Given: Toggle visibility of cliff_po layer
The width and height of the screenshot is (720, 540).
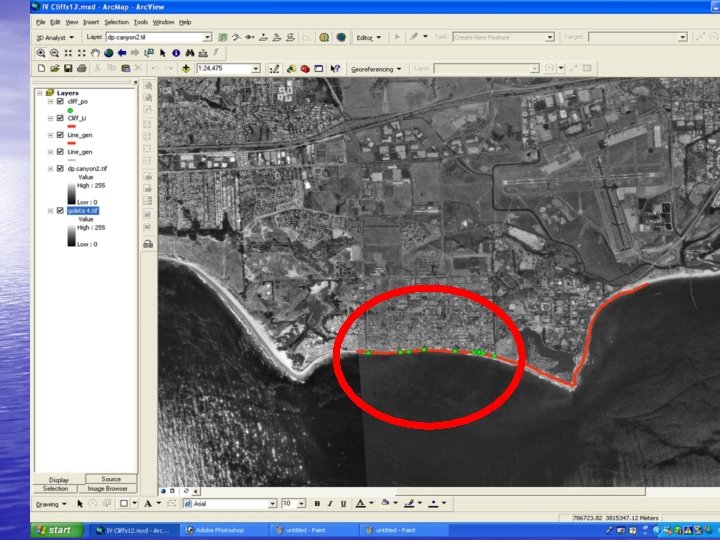Looking at the screenshot, I should (60, 101).
